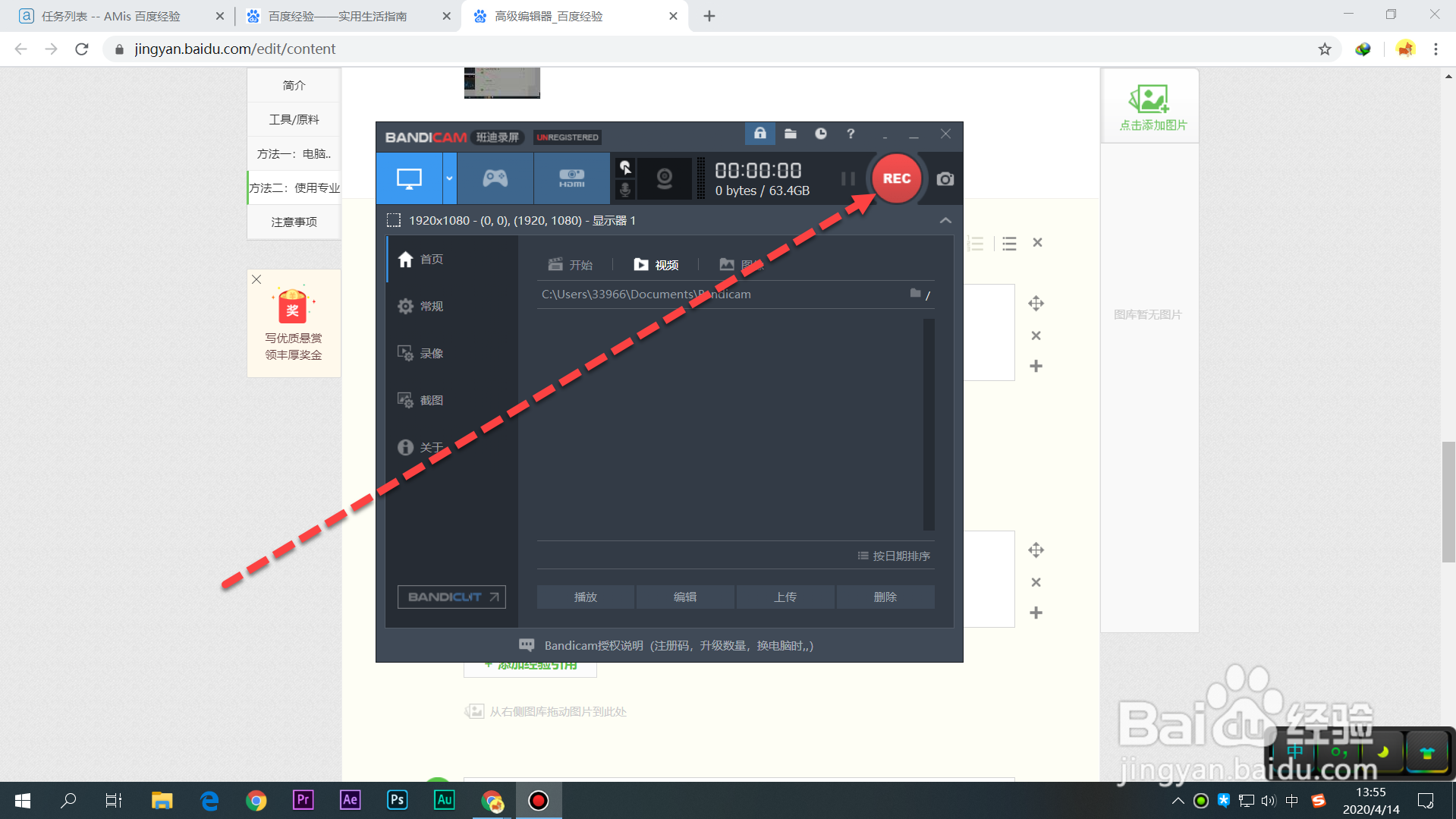The width and height of the screenshot is (1456, 819).
Task: Add step with upper plus icon
Action: click(x=1036, y=366)
